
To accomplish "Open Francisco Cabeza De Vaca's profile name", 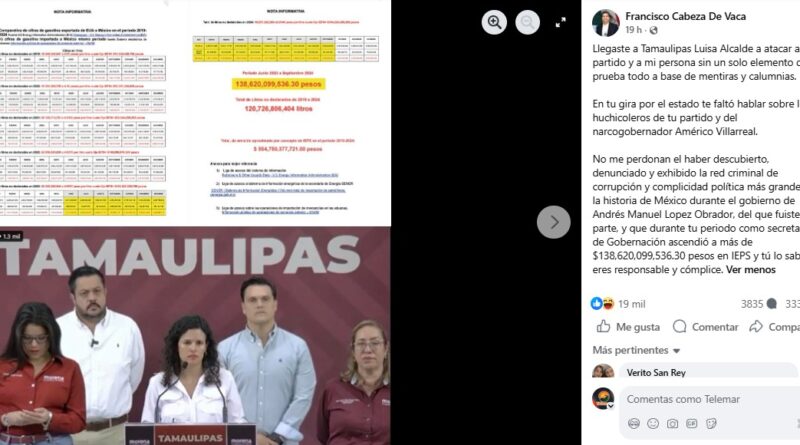I will [685, 16].
